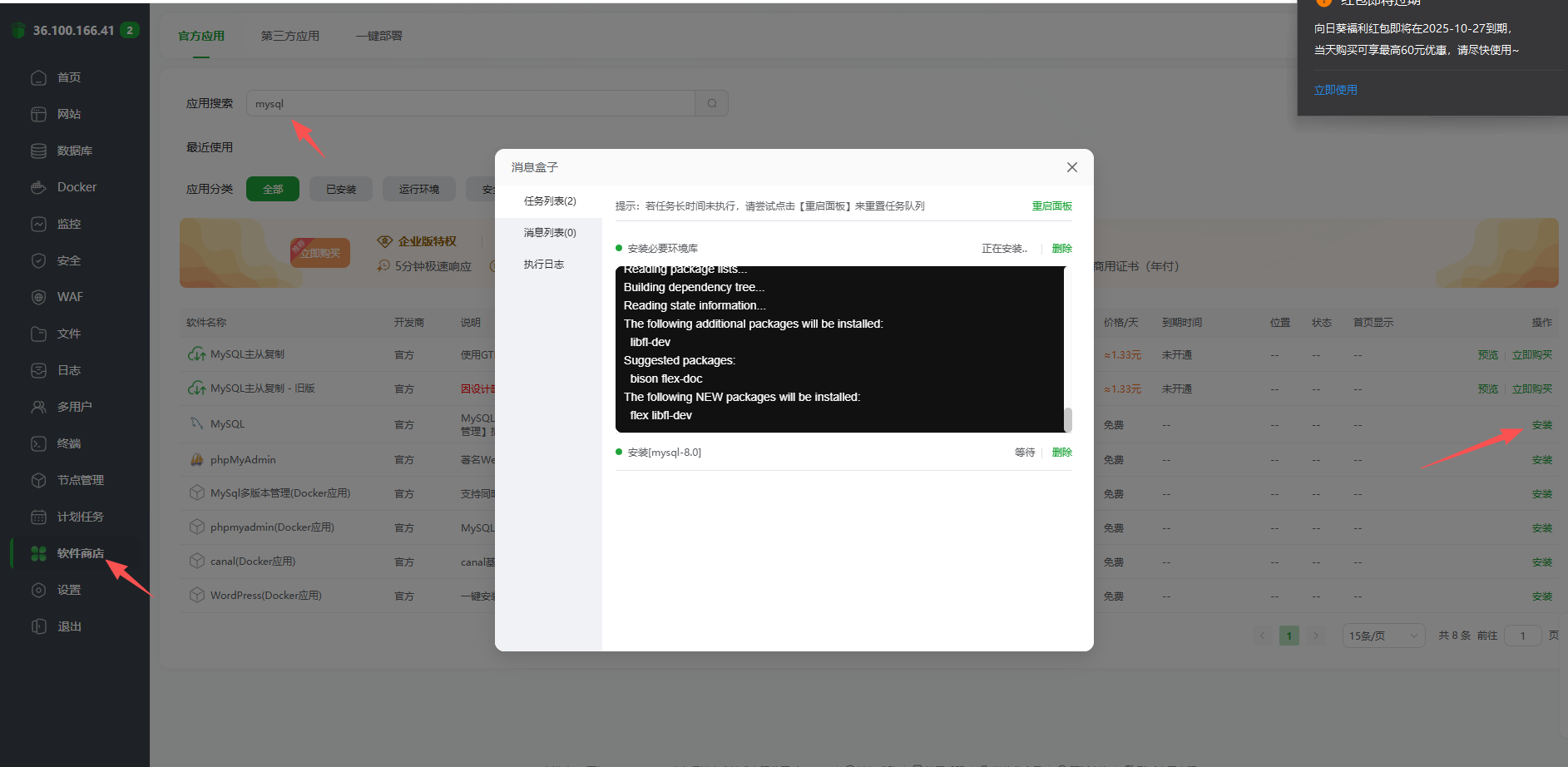This screenshot has width=1568, height=767.
Task: Open the 数据库 section in sidebar
Action: [74, 151]
